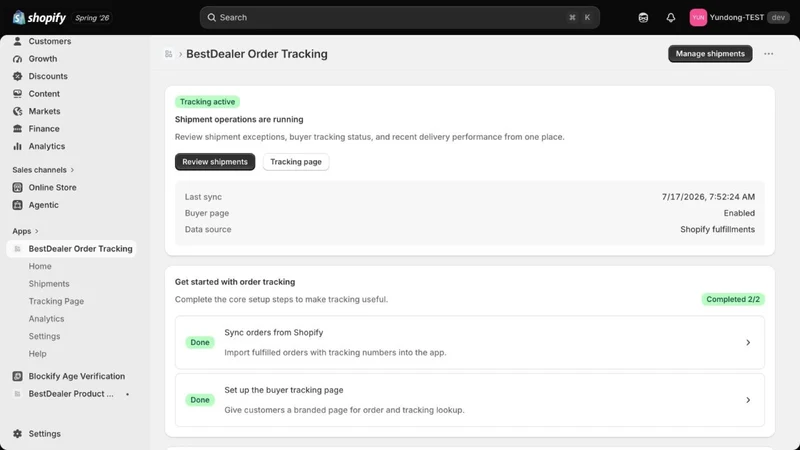The image size is (800, 450).
Task: Click the Settings gear icon
Action: pyautogui.click(x=17, y=434)
